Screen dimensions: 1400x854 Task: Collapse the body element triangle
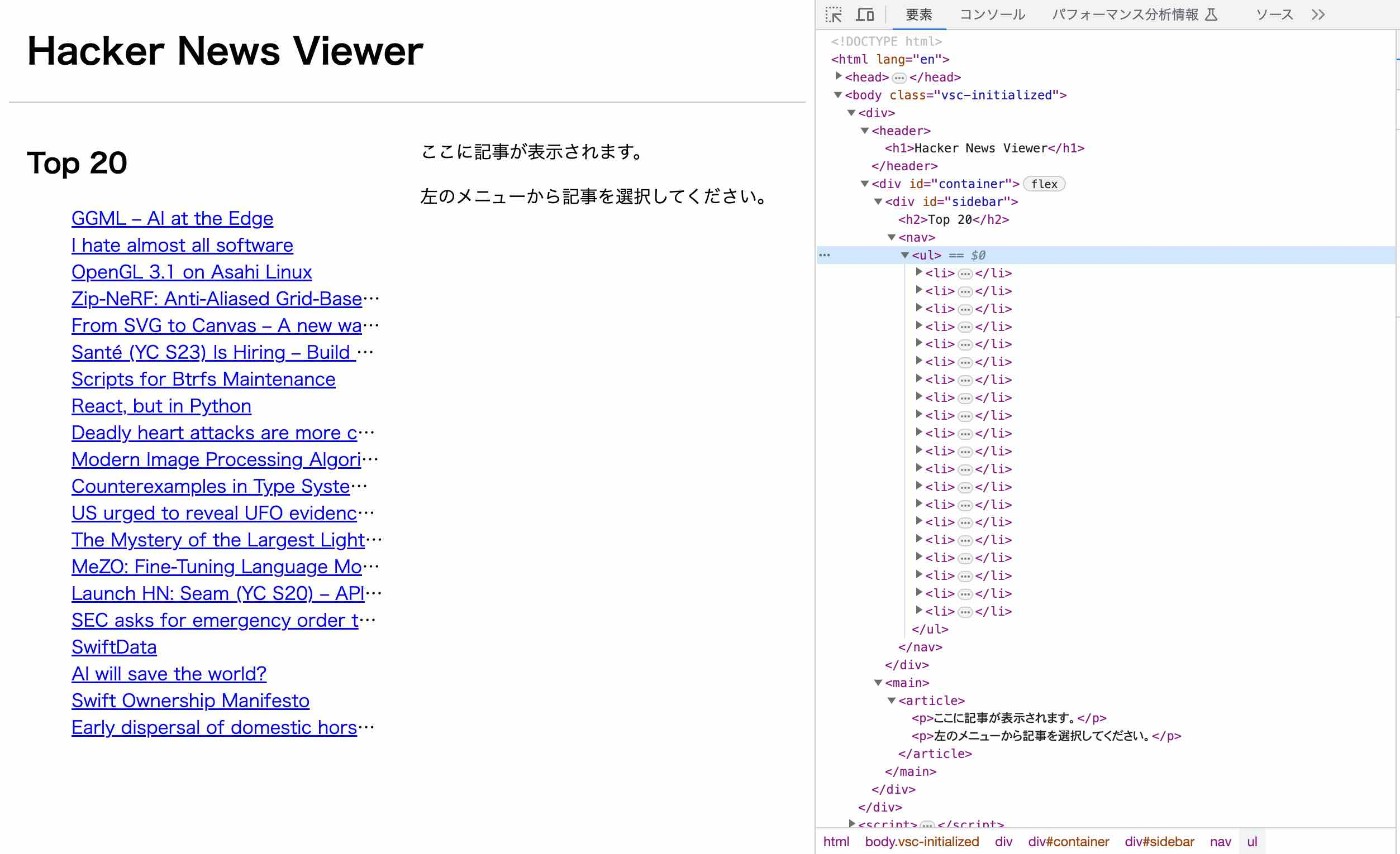(838, 95)
